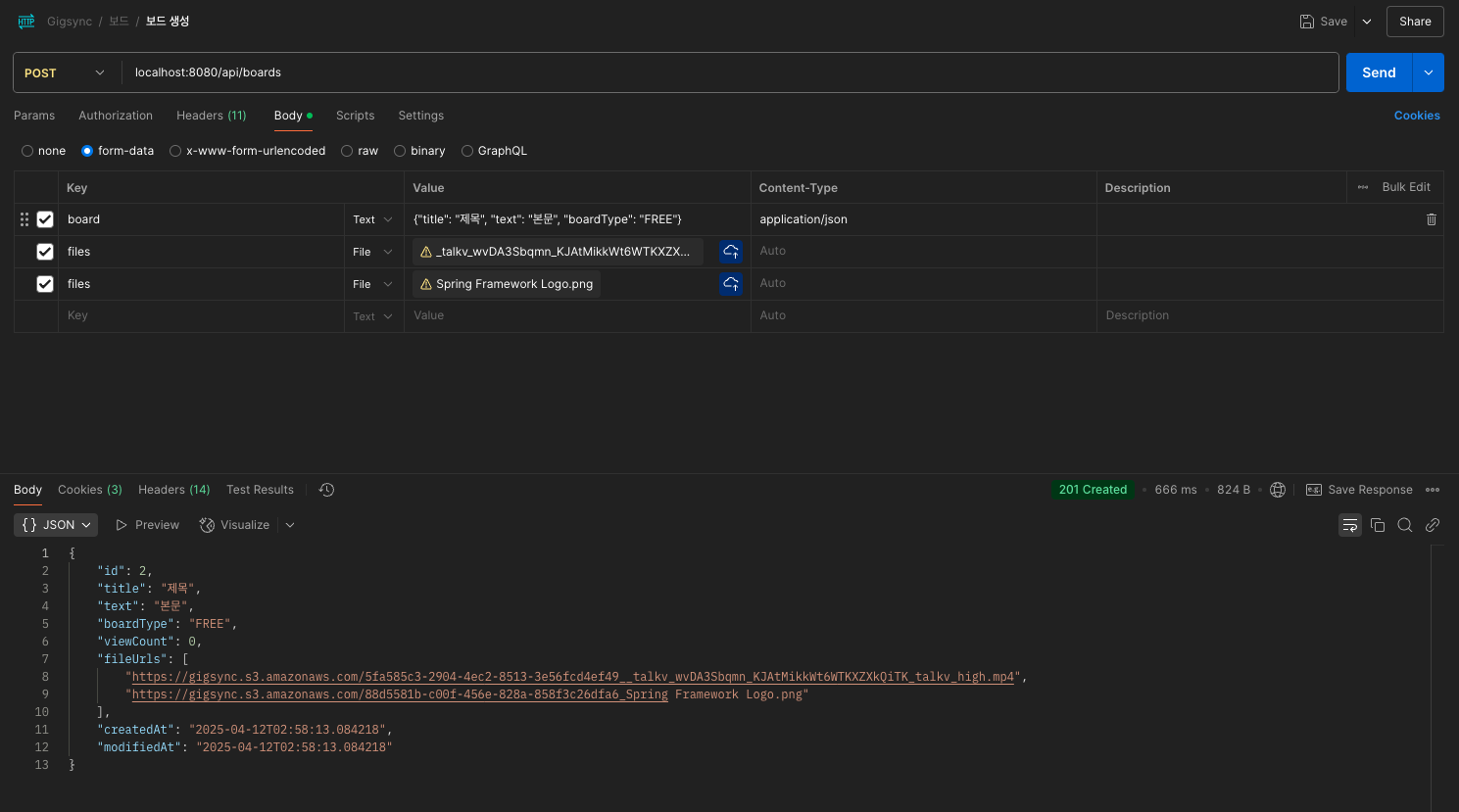Open the JSON format dropdown
Viewport: 1459px width, 812px height.
coord(56,525)
